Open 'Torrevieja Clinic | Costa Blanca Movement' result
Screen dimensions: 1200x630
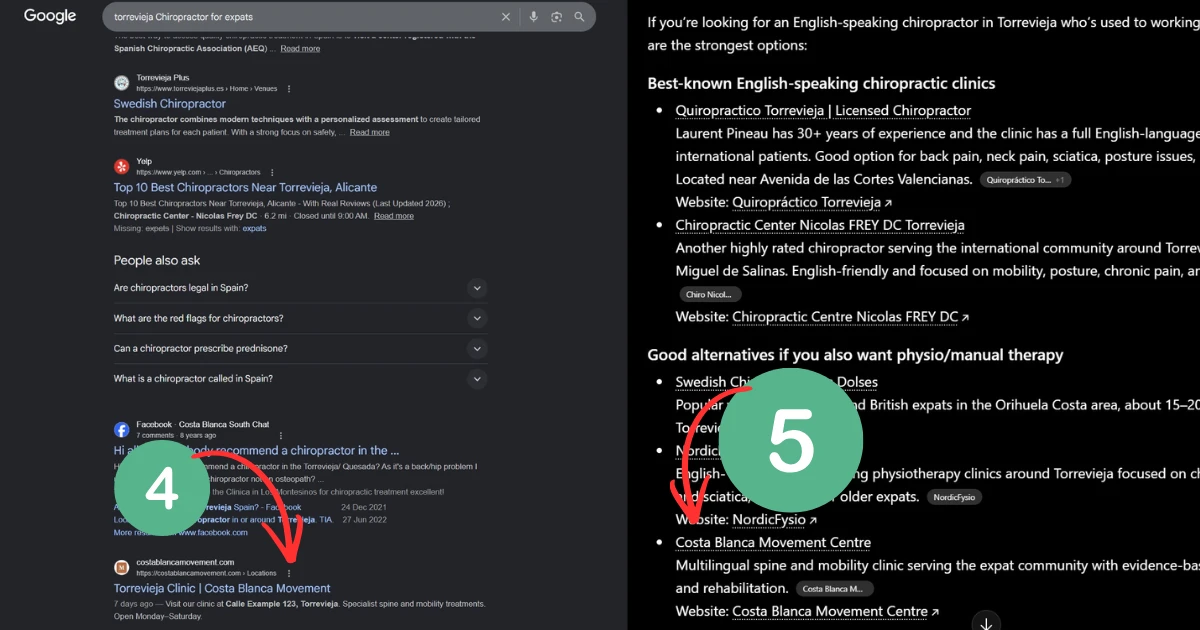(x=222, y=588)
